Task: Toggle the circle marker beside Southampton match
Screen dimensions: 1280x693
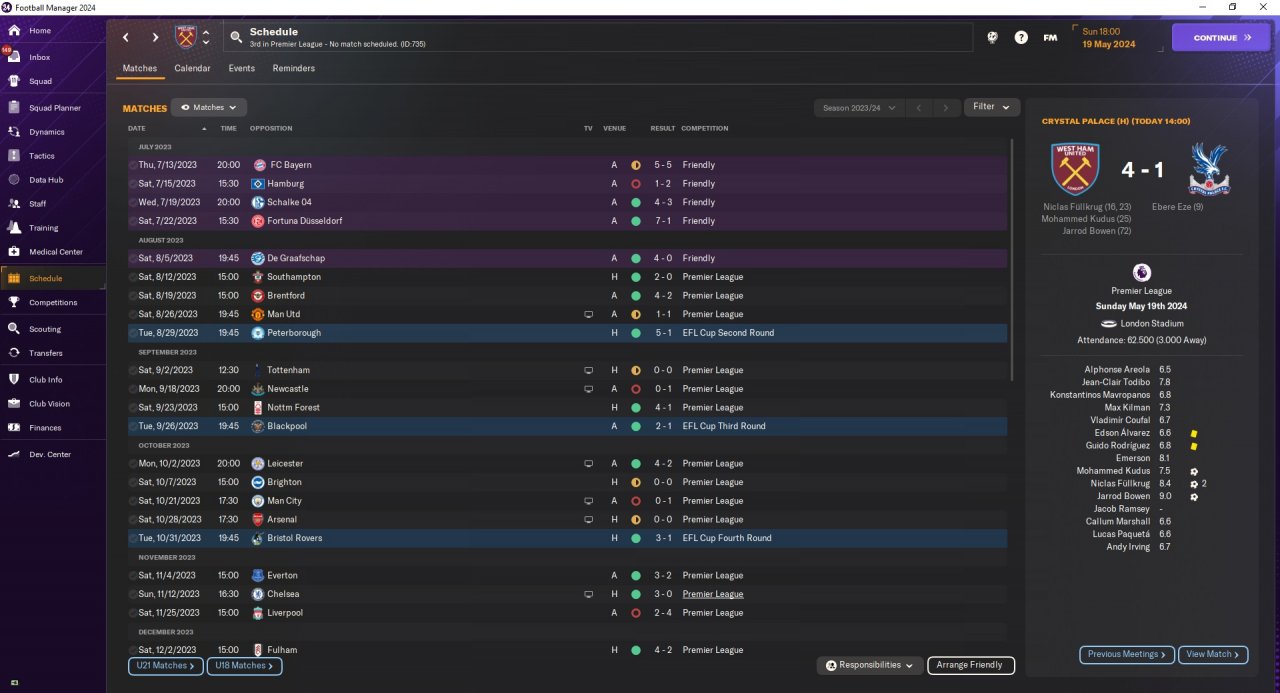Action: [133, 277]
